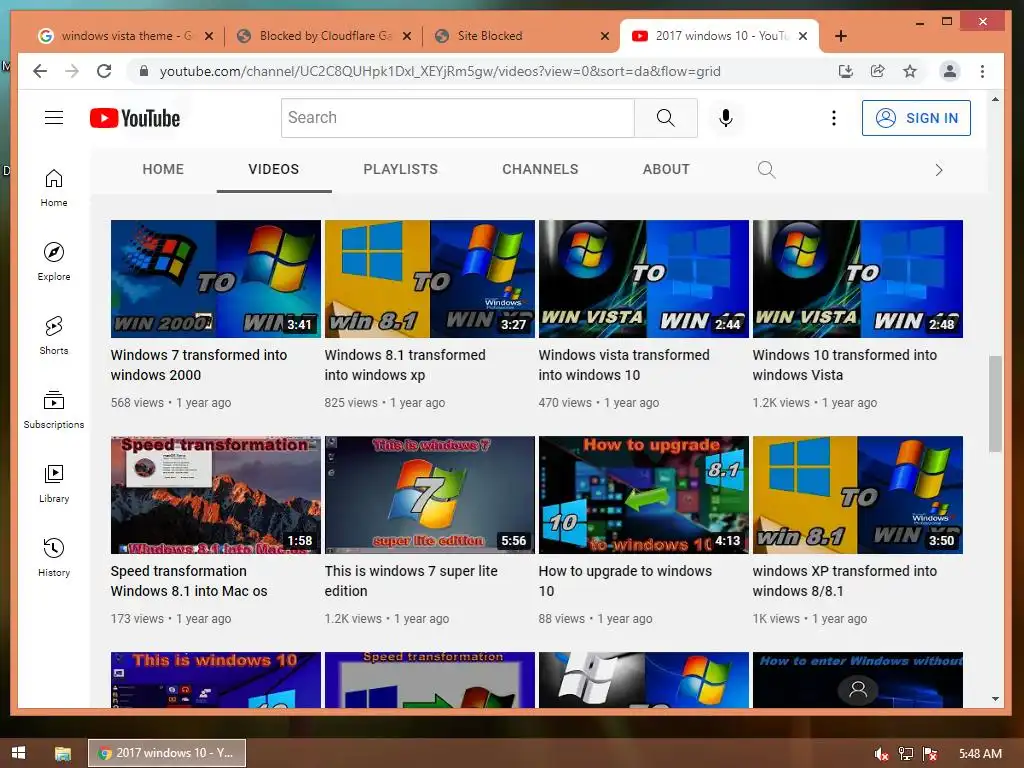Select VIDEOS channel tab
1024x768 pixels.
click(x=274, y=169)
